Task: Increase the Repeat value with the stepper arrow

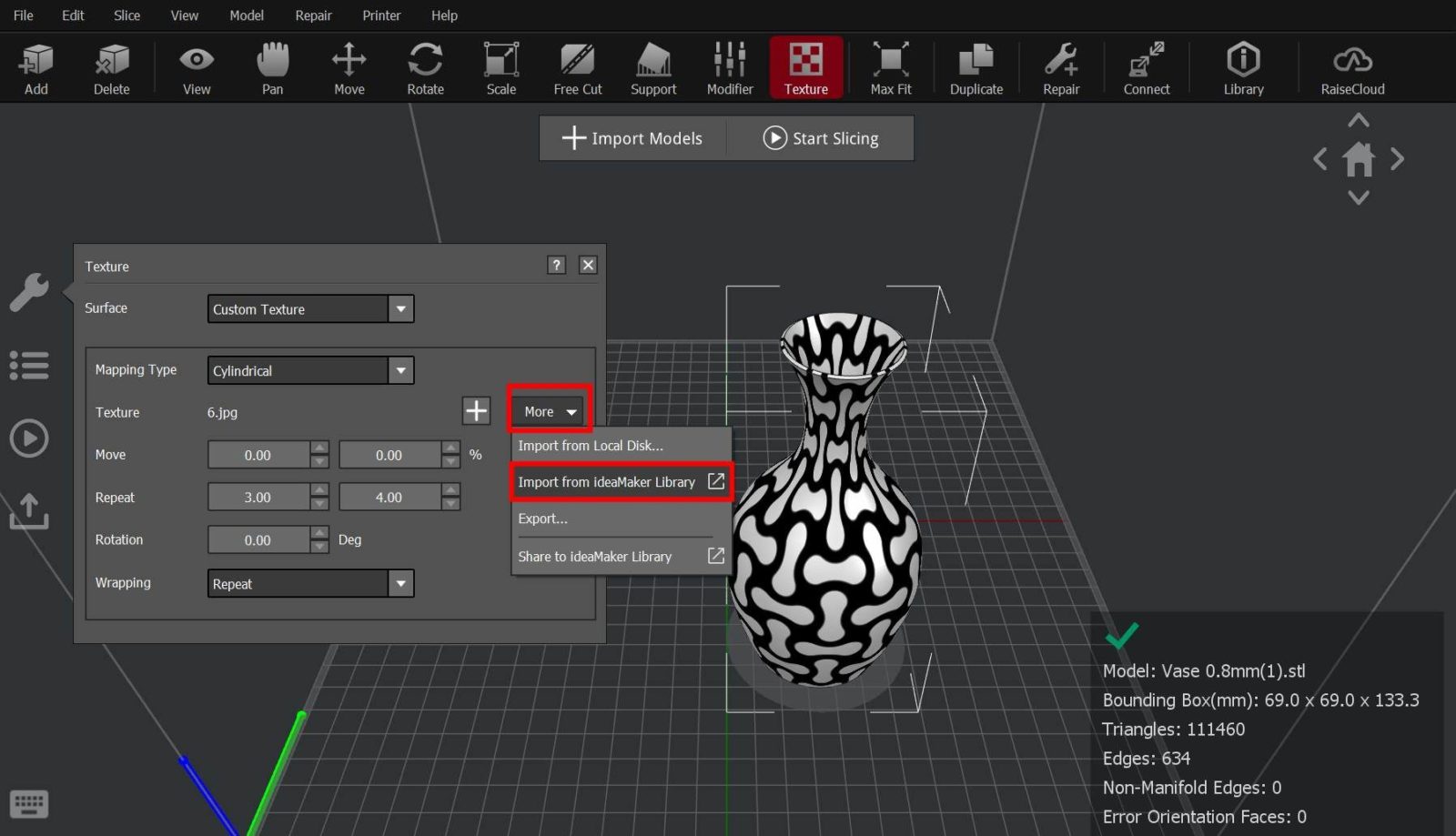Action: [x=318, y=491]
